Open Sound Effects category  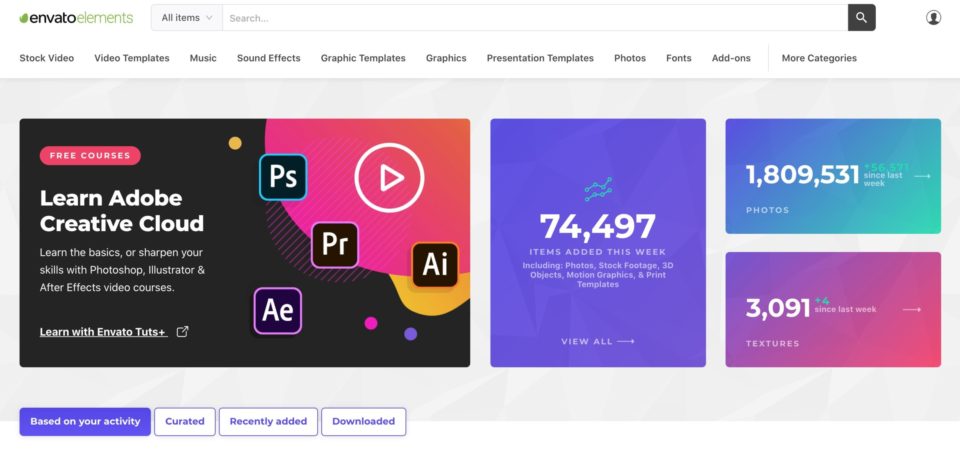269,58
